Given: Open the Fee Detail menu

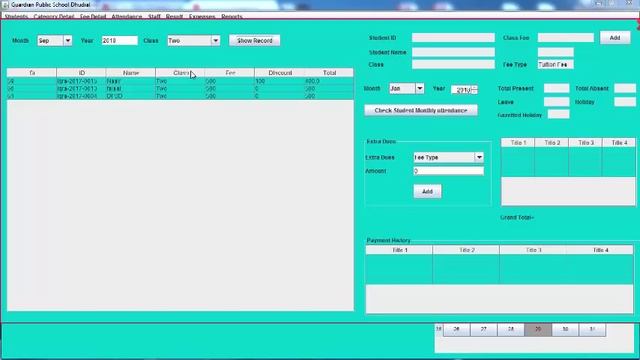Looking at the screenshot, I should (93, 17).
